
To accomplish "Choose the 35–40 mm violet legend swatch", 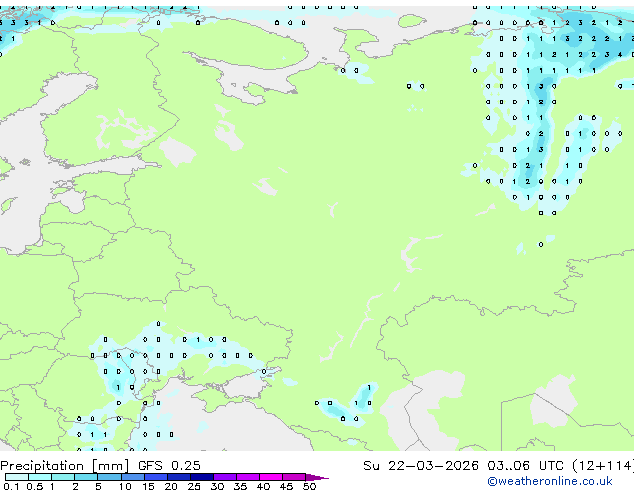I will [x=247, y=477].
